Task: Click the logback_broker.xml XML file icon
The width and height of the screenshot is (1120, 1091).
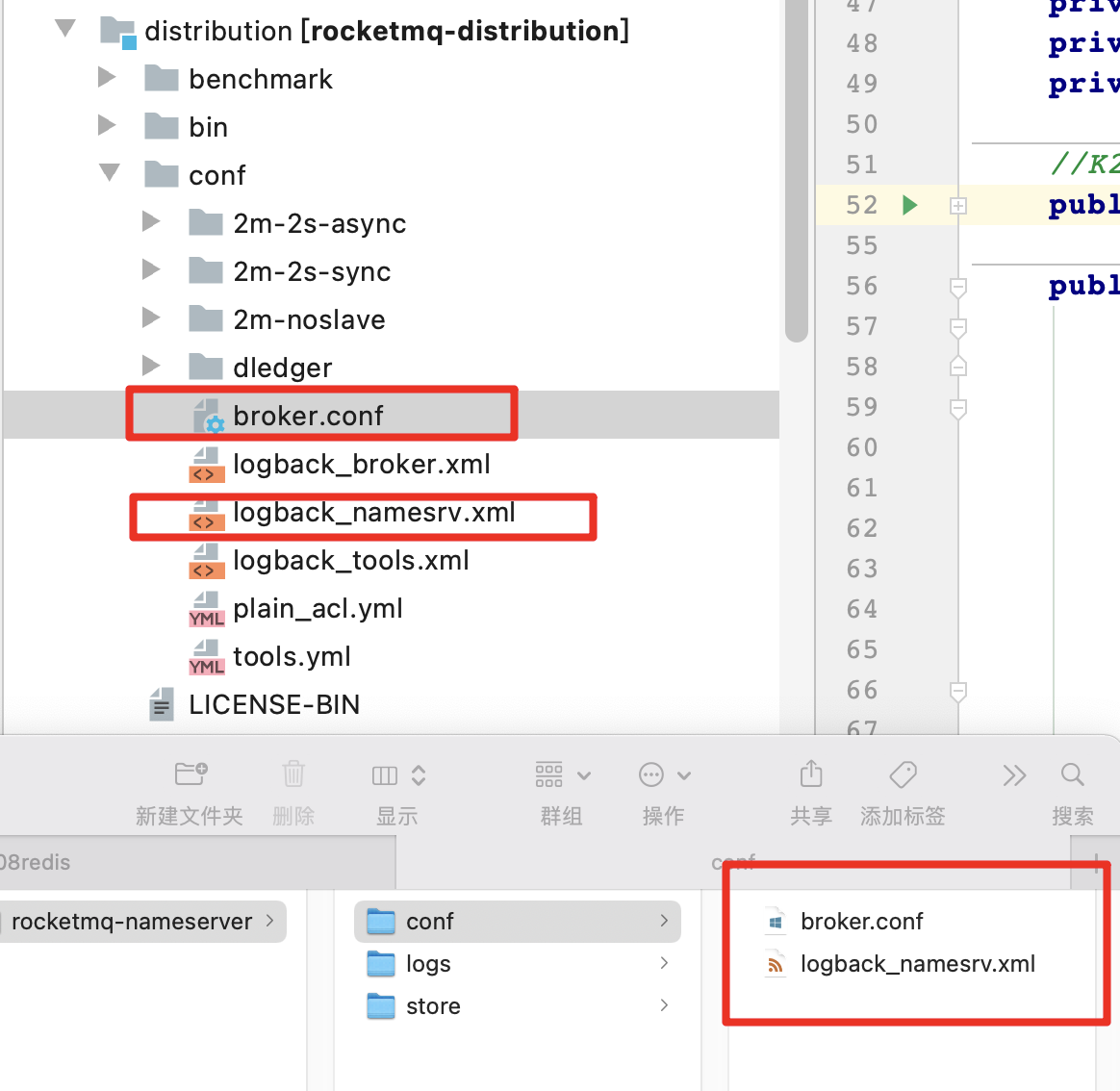Action: coord(207,465)
